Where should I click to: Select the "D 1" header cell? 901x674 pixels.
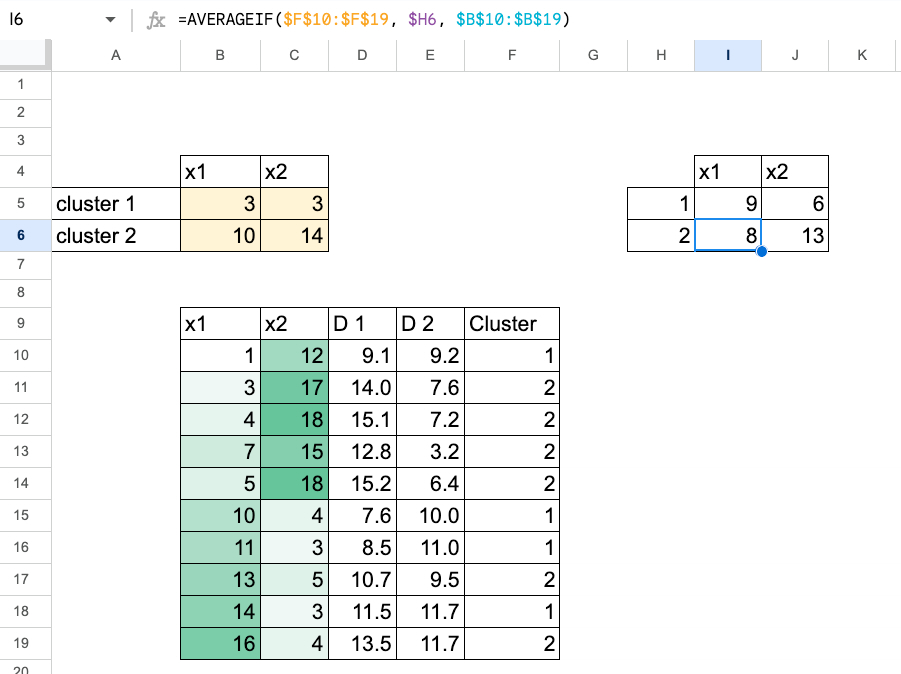click(363, 324)
